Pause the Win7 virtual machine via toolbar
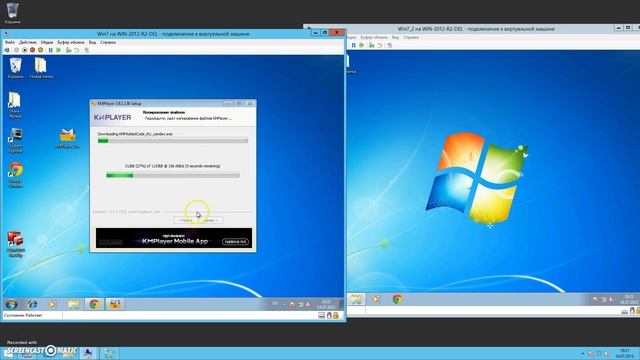Viewport: 640px width, 360px height. tap(51, 50)
